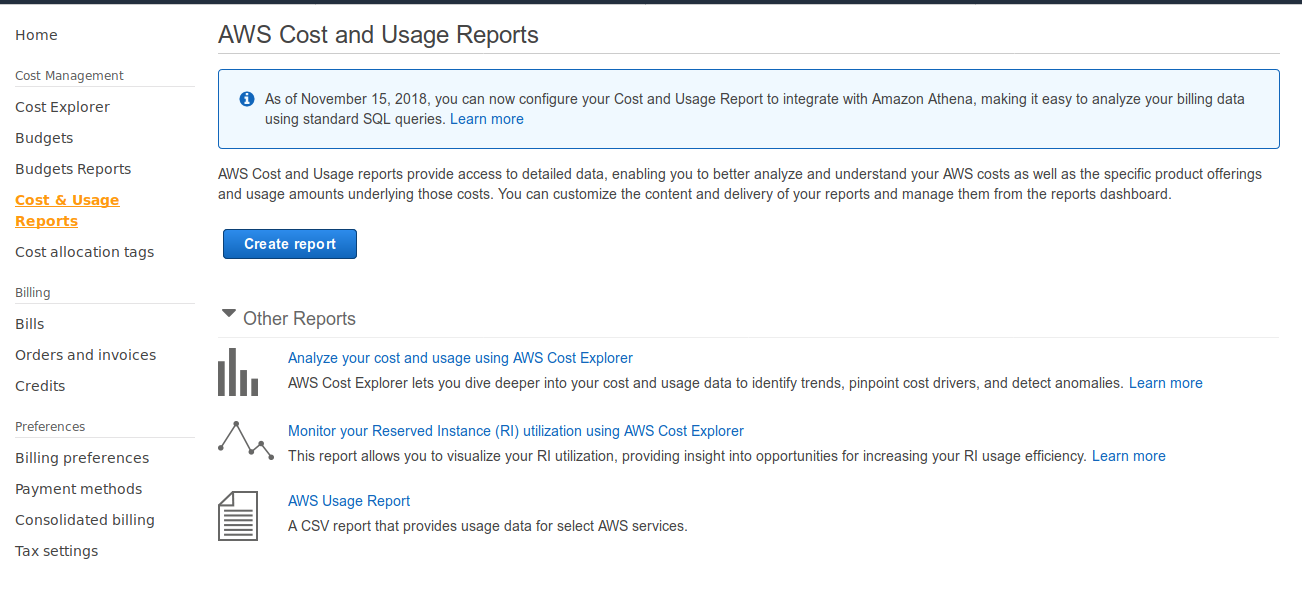Viewport: 1302px width, 590px height.
Task: Open Cost allocation tags page
Action: click(x=85, y=252)
